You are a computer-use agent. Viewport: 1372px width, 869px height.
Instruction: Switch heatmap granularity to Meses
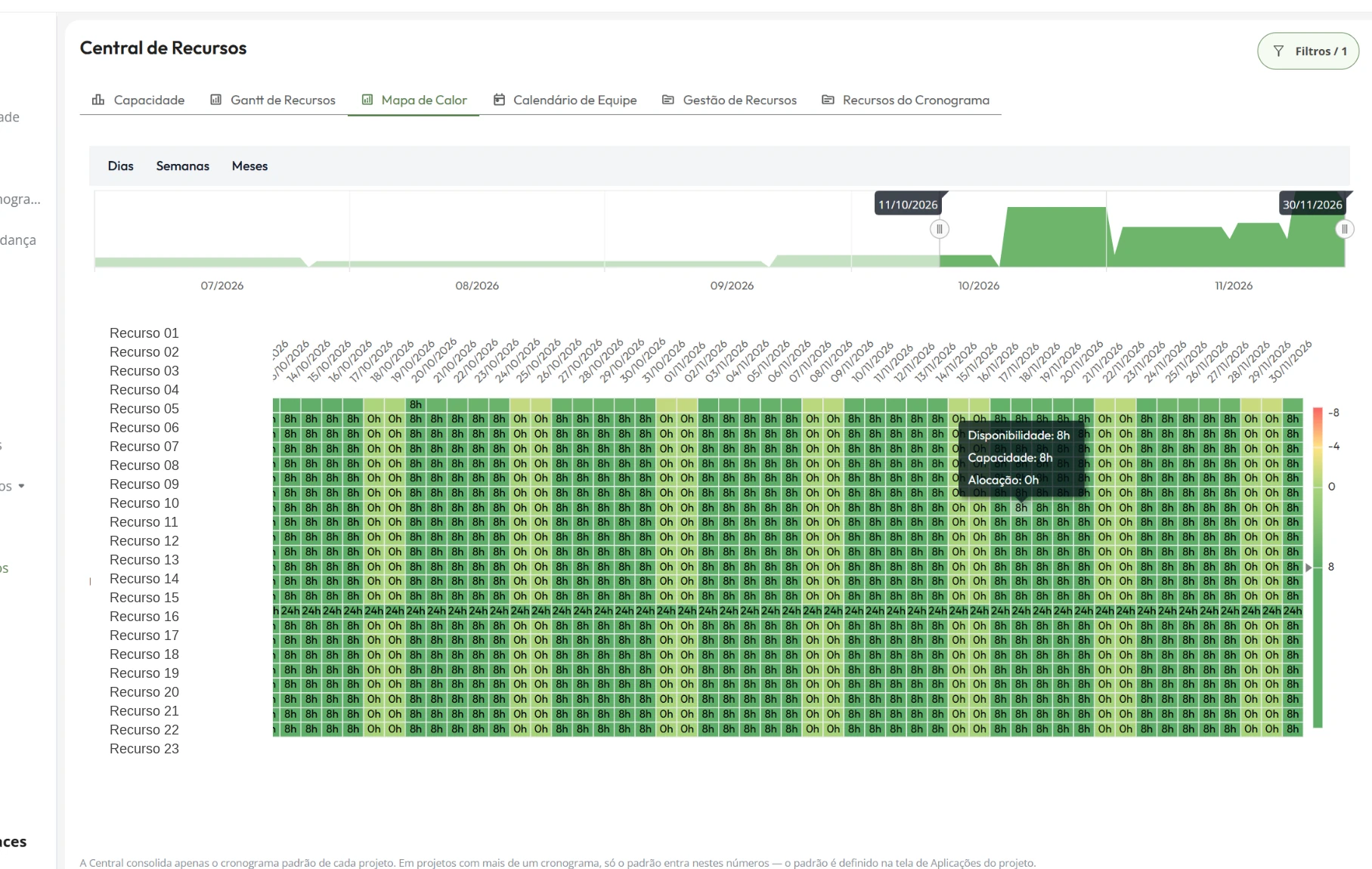coord(249,166)
